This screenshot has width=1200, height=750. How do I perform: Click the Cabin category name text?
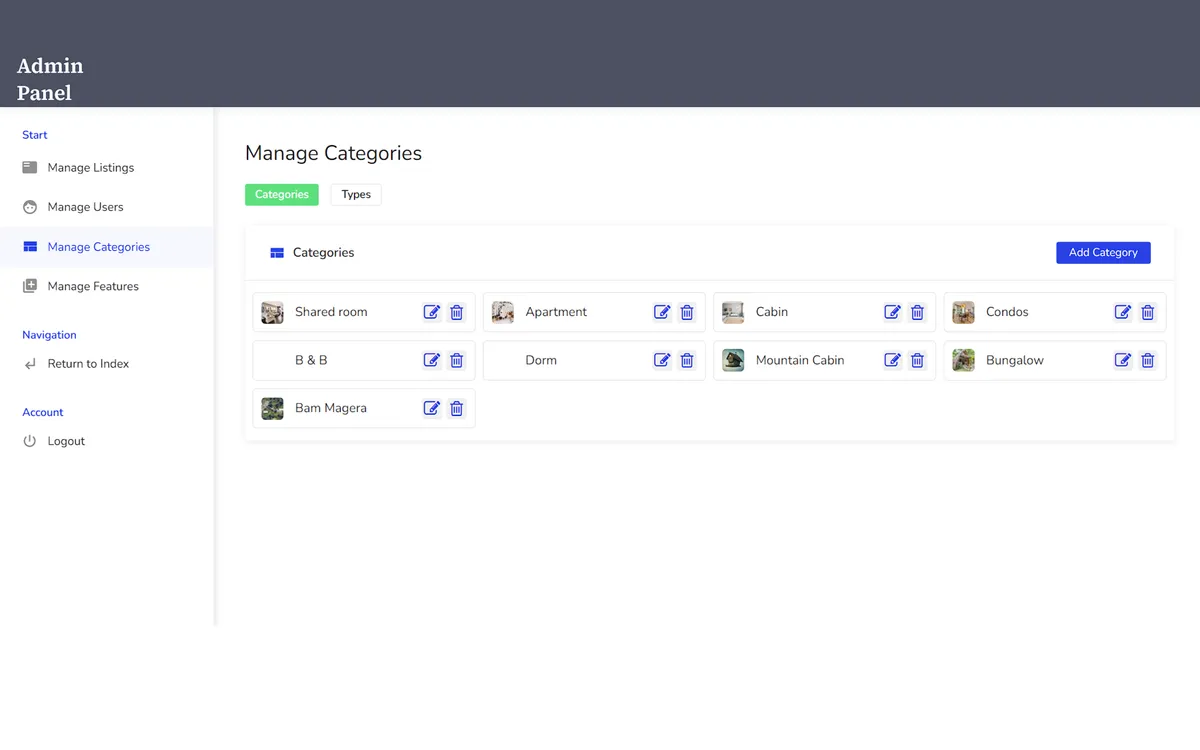coord(772,312)
